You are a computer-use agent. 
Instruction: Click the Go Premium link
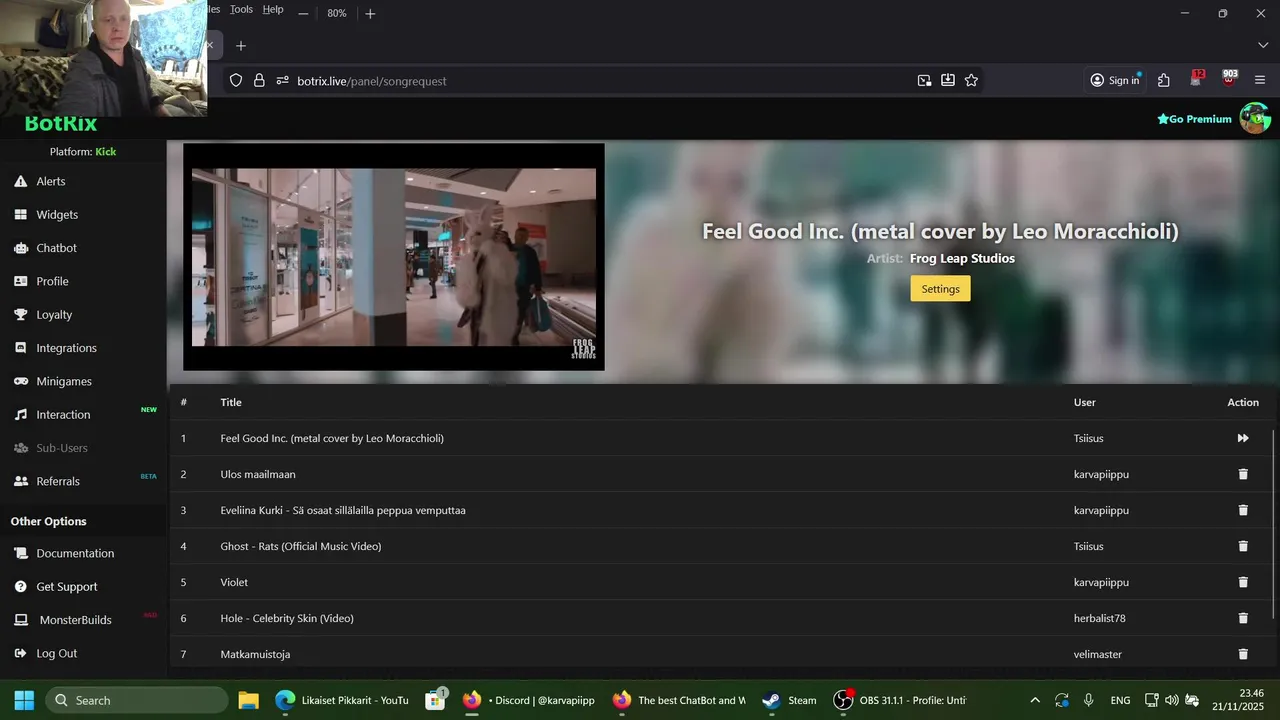(1194, 119)
